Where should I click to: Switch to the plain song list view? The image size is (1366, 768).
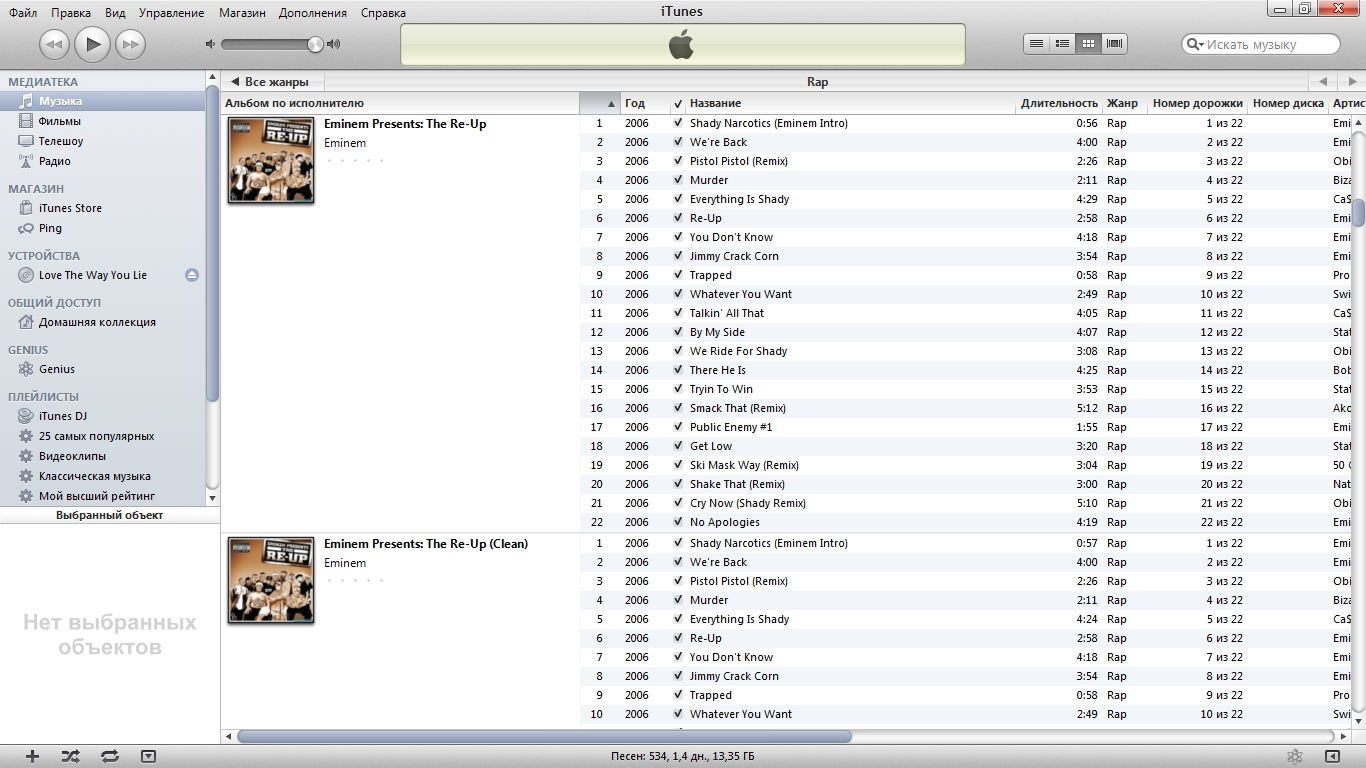(x=1037, y=44)
